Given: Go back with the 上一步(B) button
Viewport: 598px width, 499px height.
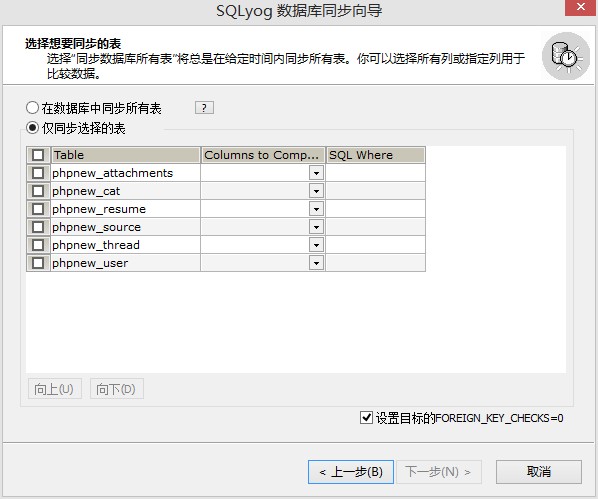Looking at the screenshot, I should click(351, 472).
